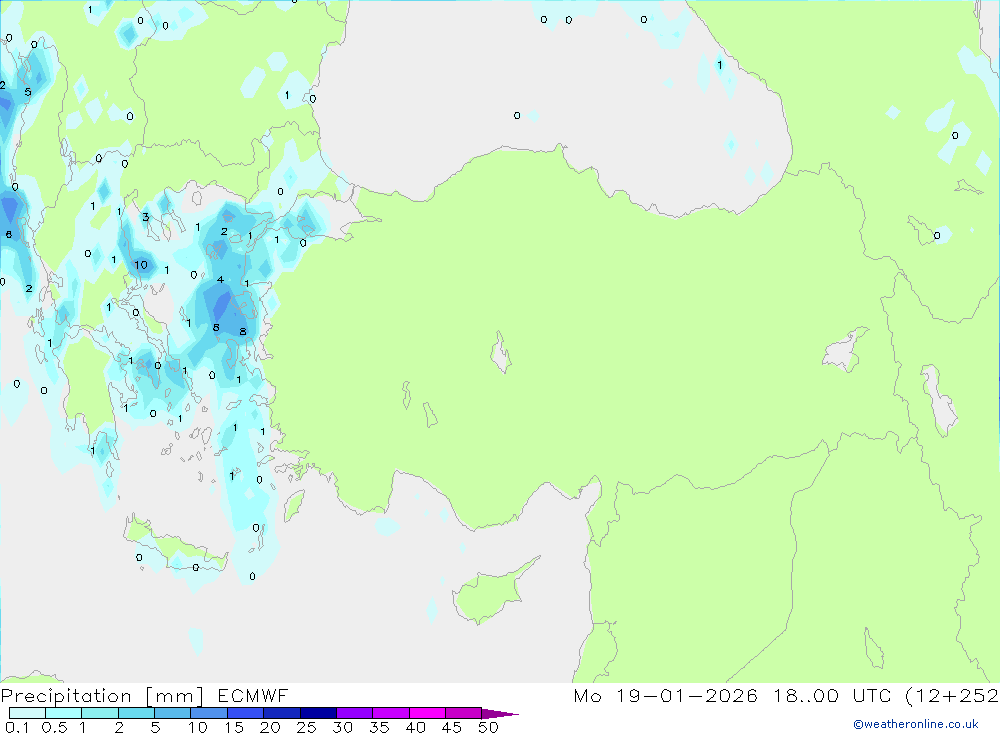Screen dimensions: 1000x733
Task: Pick the 30–35 mm purple legend swatch
Action: 354,713
